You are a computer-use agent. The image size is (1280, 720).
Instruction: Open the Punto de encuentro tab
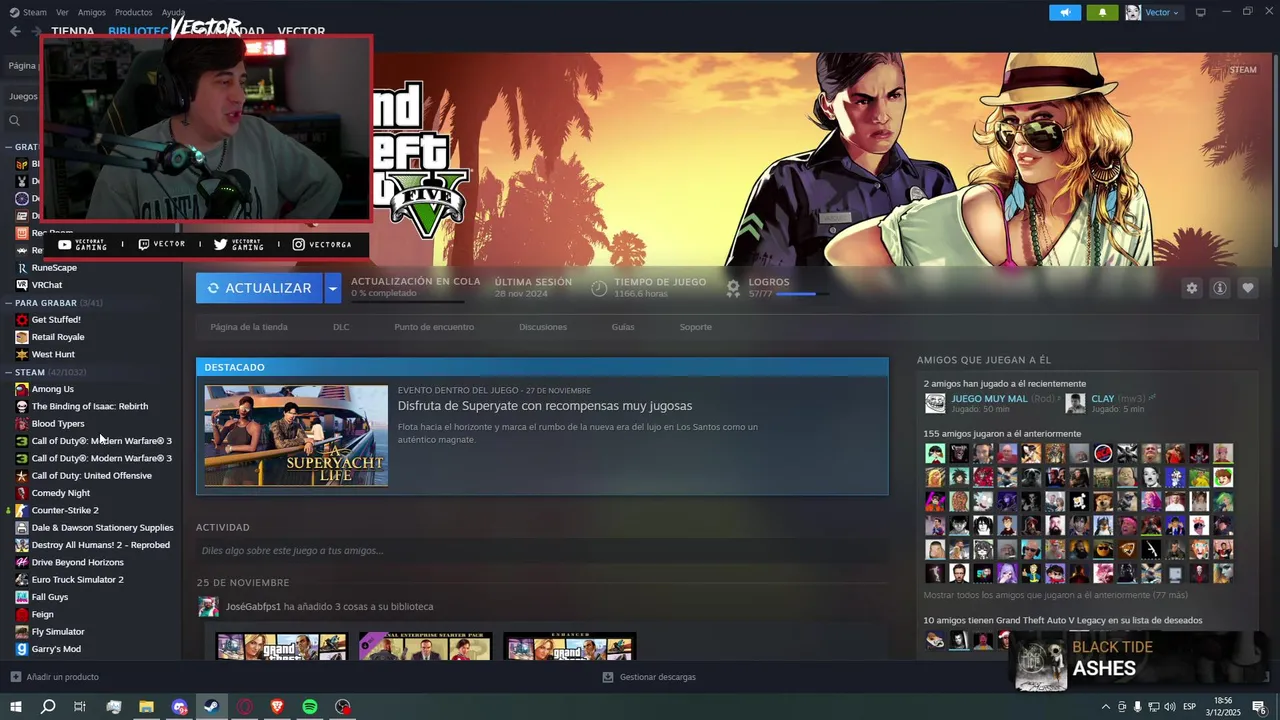point(434,327)
